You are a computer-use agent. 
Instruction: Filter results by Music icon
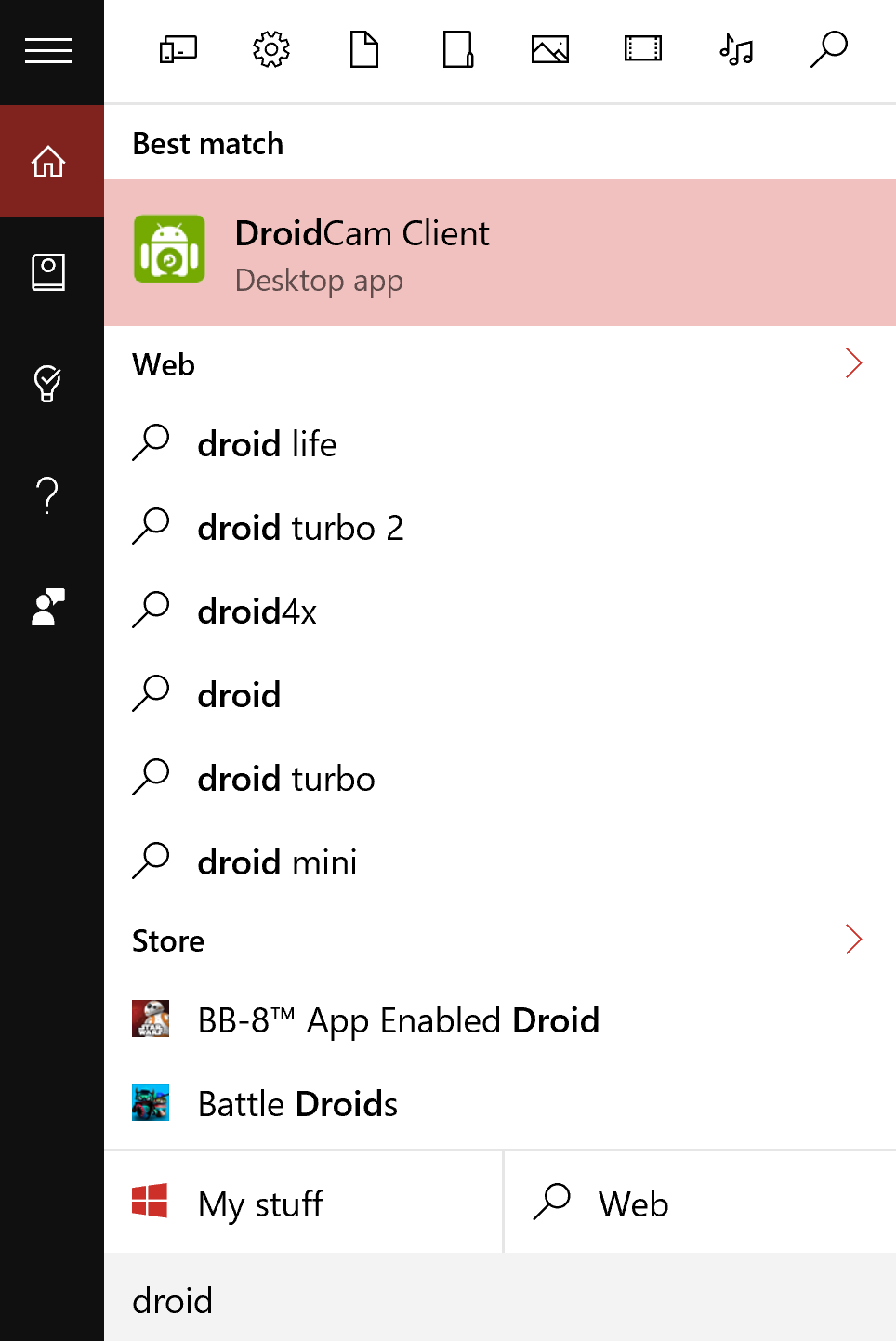(736, 49)
